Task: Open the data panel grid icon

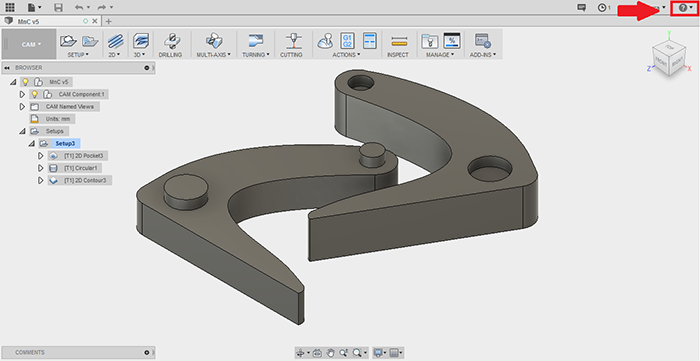Action: coord(9,8)
